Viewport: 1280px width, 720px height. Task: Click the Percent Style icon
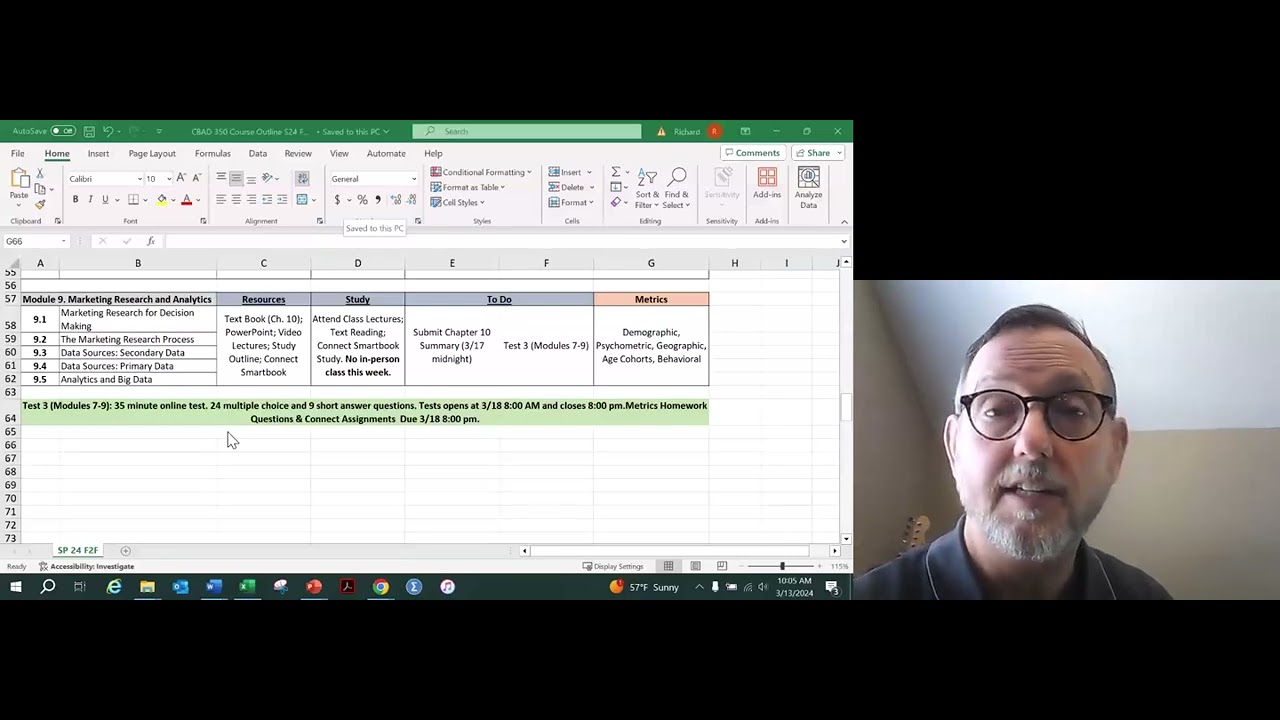pyautogui.click(x=362, y=200)
